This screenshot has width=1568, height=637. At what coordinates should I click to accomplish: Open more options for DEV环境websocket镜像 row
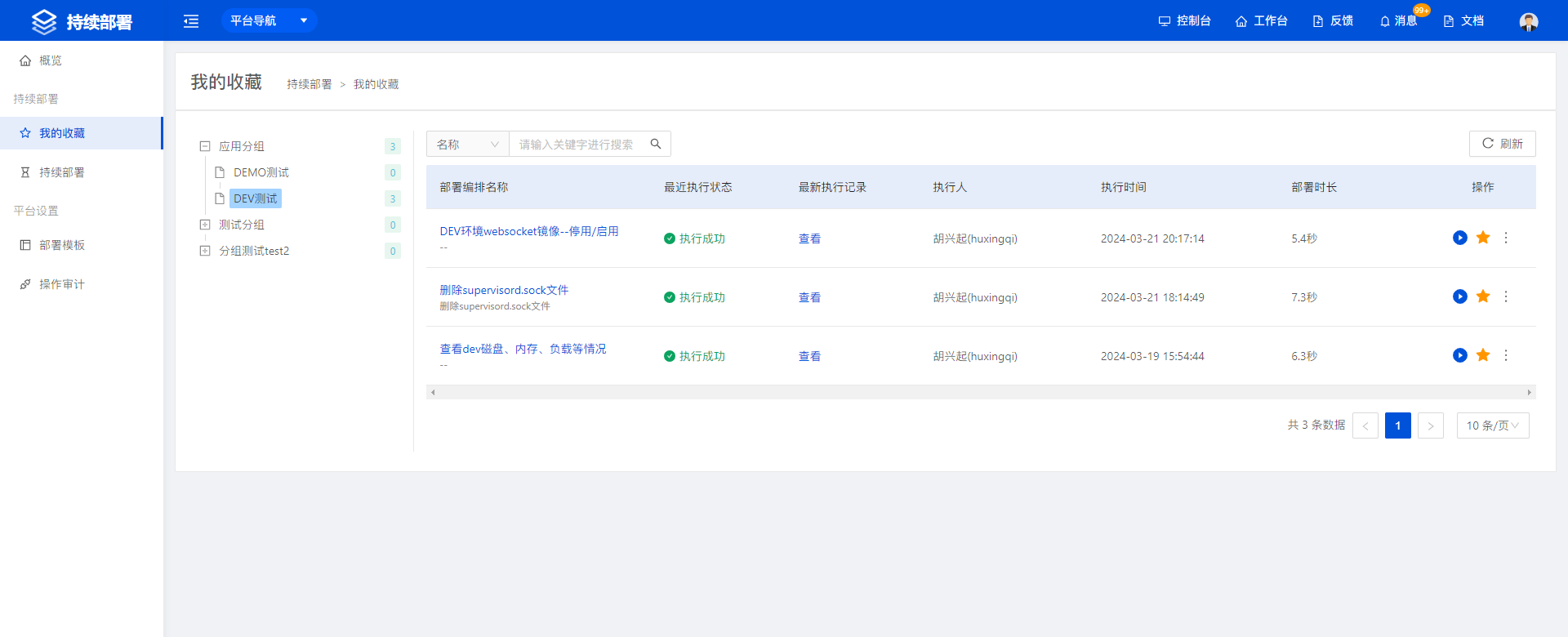1506,238
